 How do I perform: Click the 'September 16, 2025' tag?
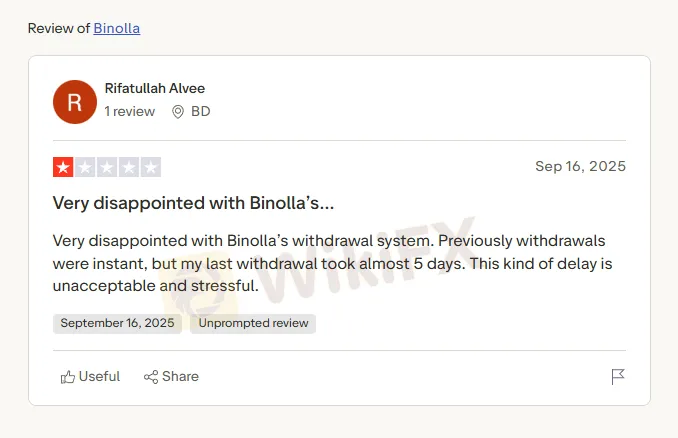pos(117,323)
